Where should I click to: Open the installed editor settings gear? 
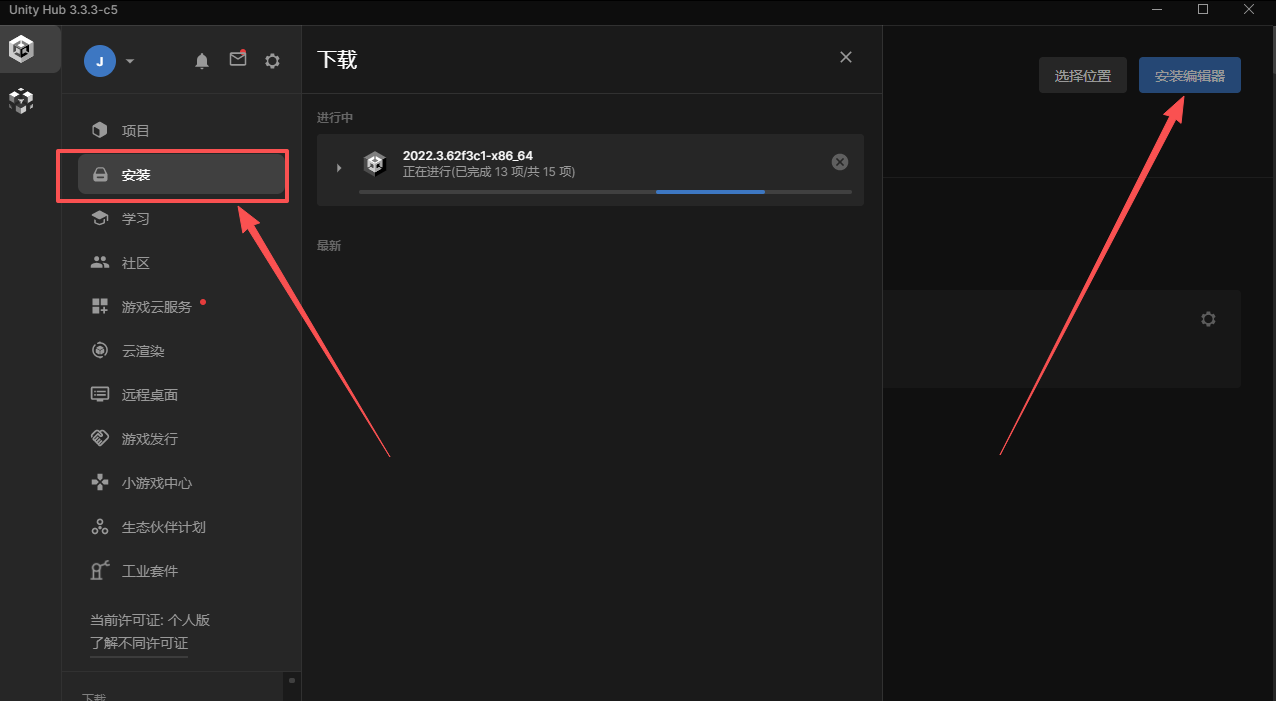click(1208, 319)
